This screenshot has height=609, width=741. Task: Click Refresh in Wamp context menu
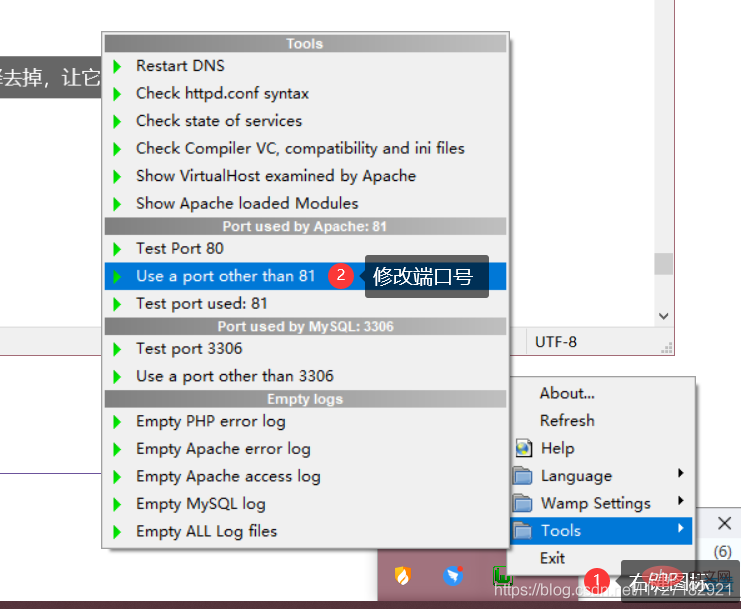point(602,420)
